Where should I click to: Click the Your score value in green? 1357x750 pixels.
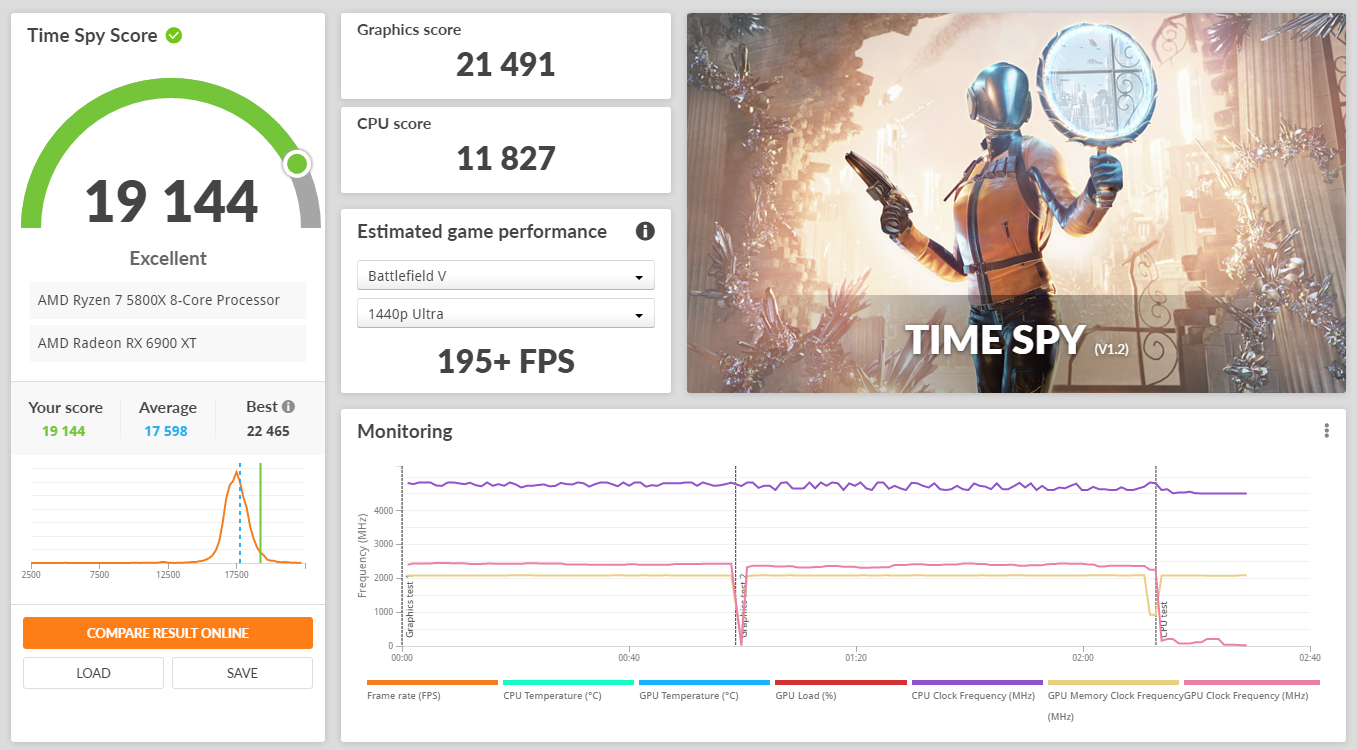point(64,431)
